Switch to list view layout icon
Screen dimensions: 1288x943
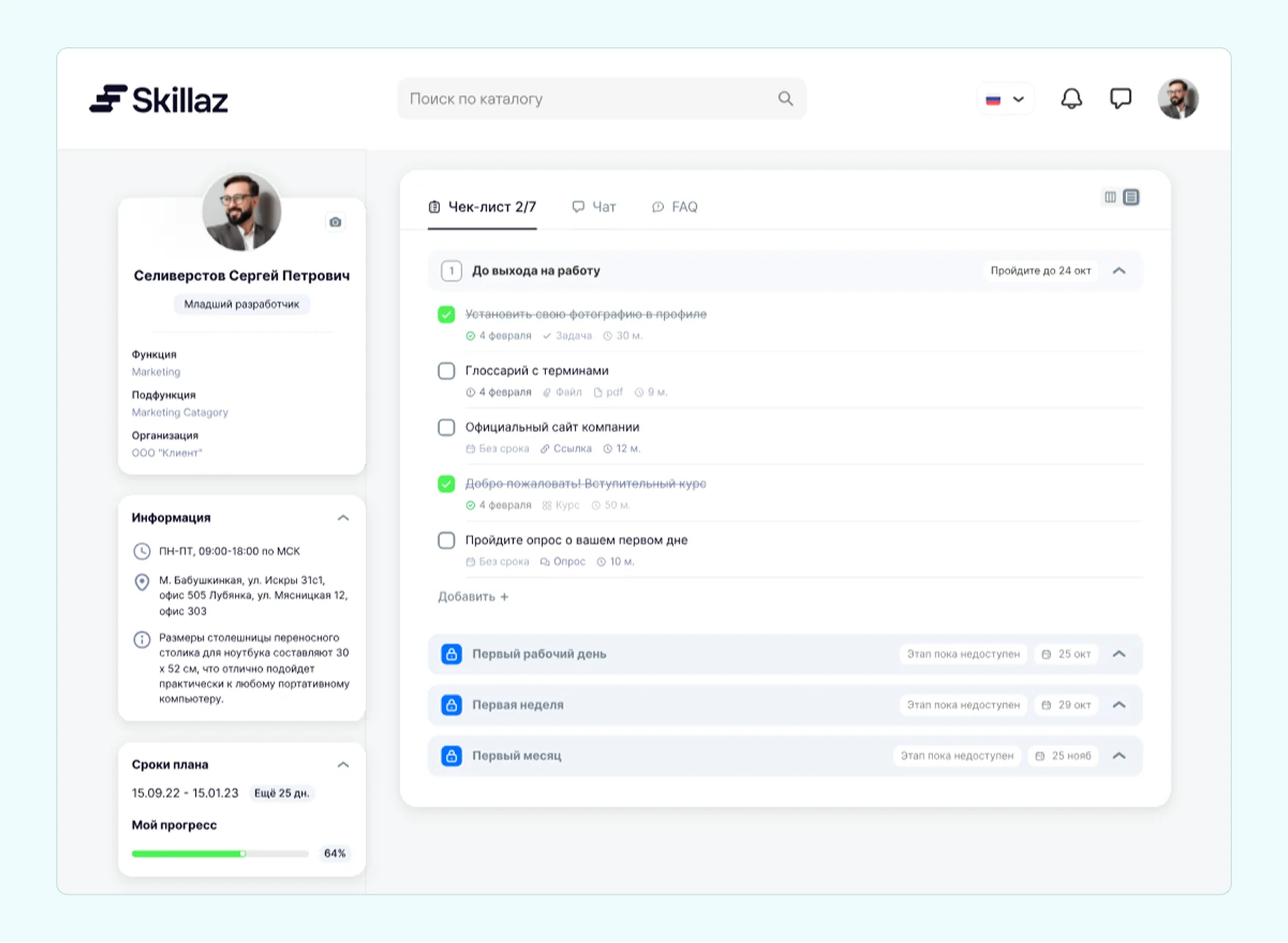[x=1131, y=197]
